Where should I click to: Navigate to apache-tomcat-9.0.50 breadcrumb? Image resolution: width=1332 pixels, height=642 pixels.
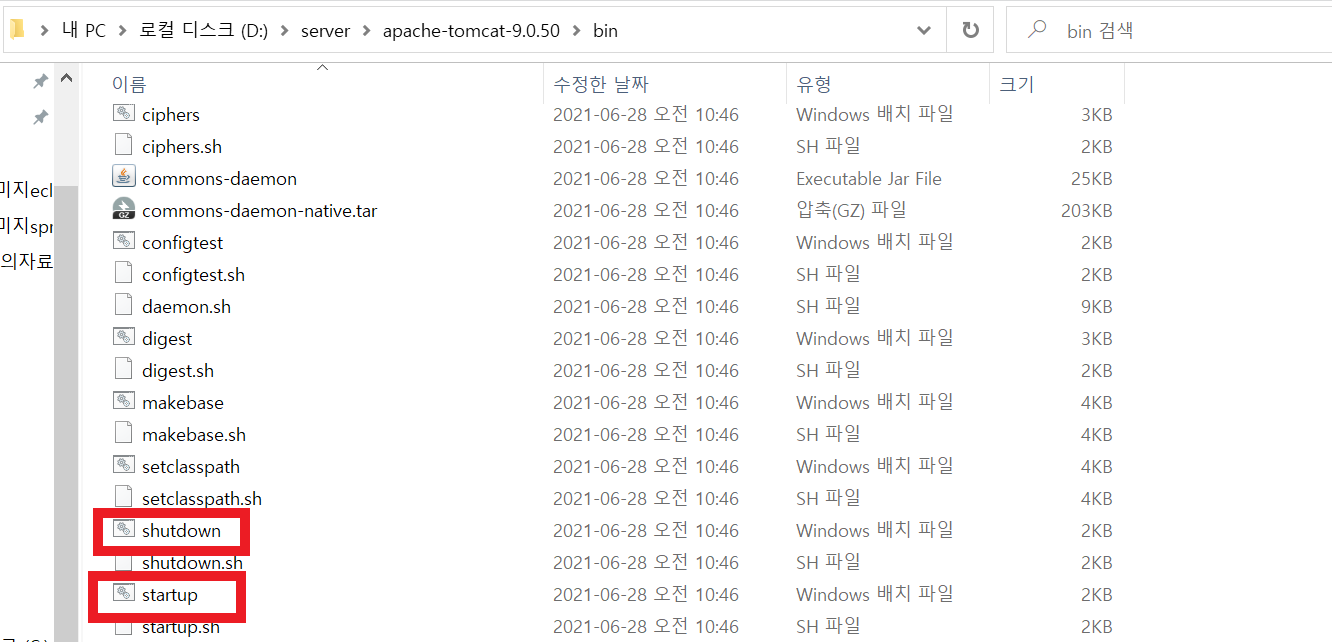471,31
